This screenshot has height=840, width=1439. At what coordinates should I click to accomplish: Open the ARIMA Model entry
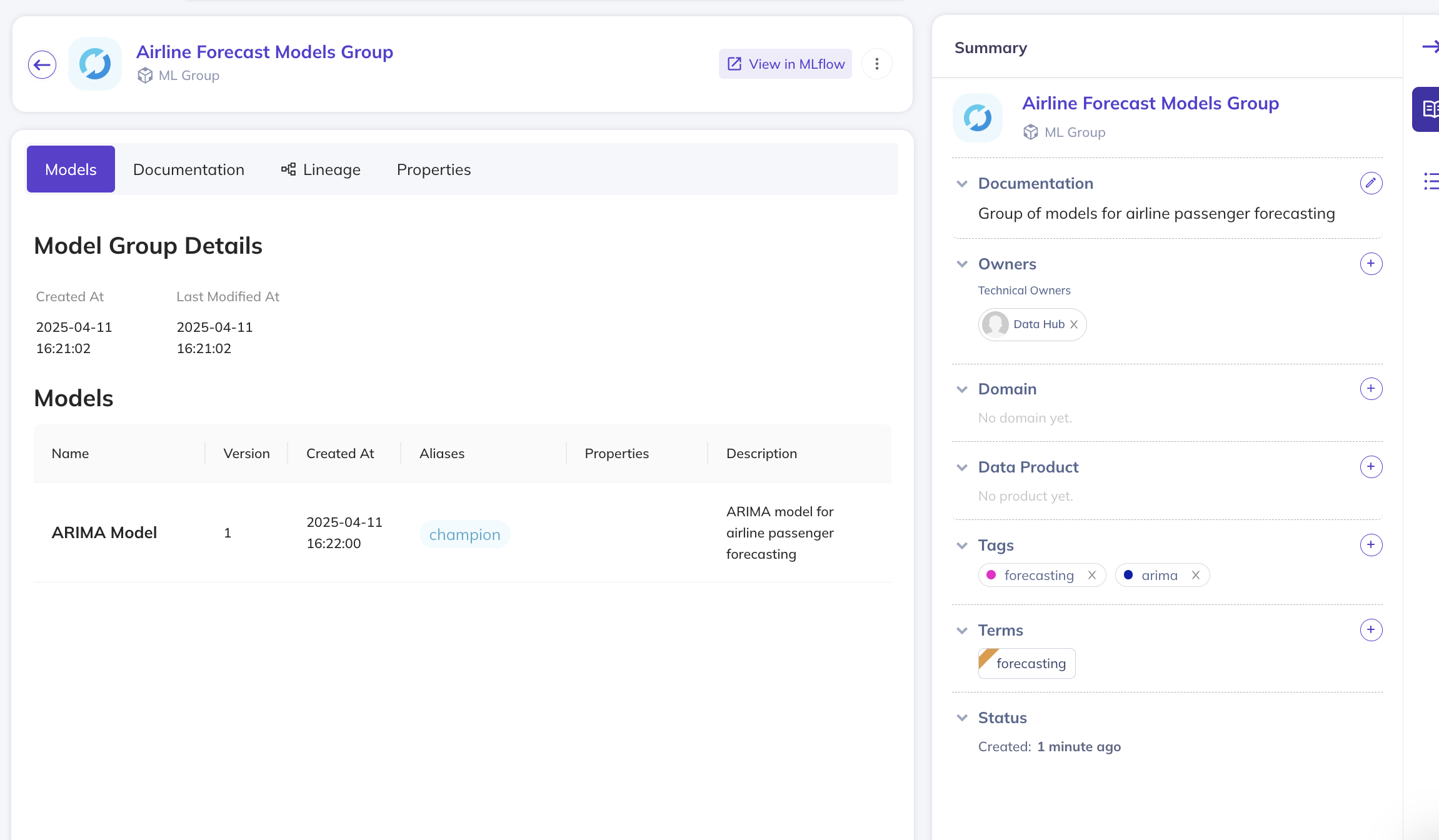104,532
